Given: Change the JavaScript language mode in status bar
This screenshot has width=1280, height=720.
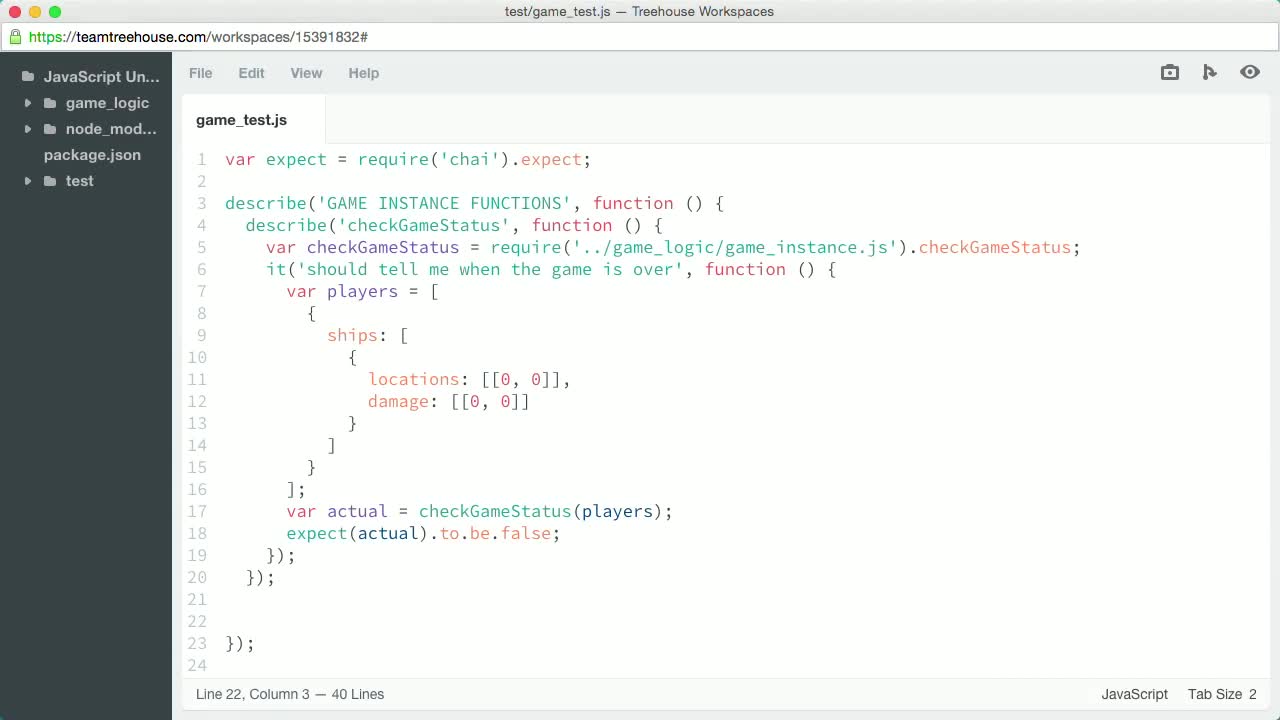Looking at the screenshot, I should [1134, 694].
